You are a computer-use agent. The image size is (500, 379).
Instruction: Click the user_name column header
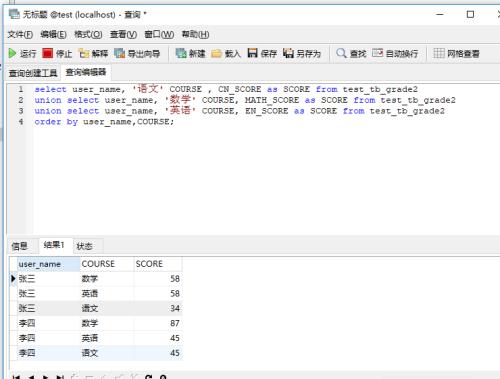(x=49, y=264)
